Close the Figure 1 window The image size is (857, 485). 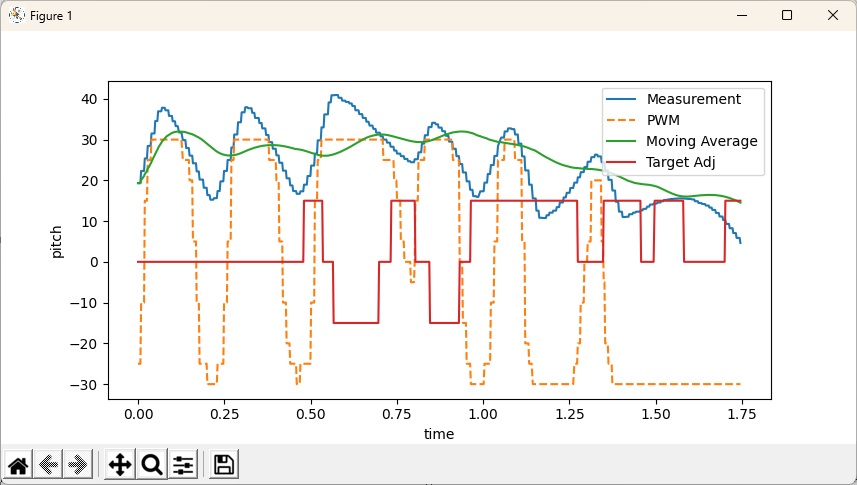click(833, 15)
